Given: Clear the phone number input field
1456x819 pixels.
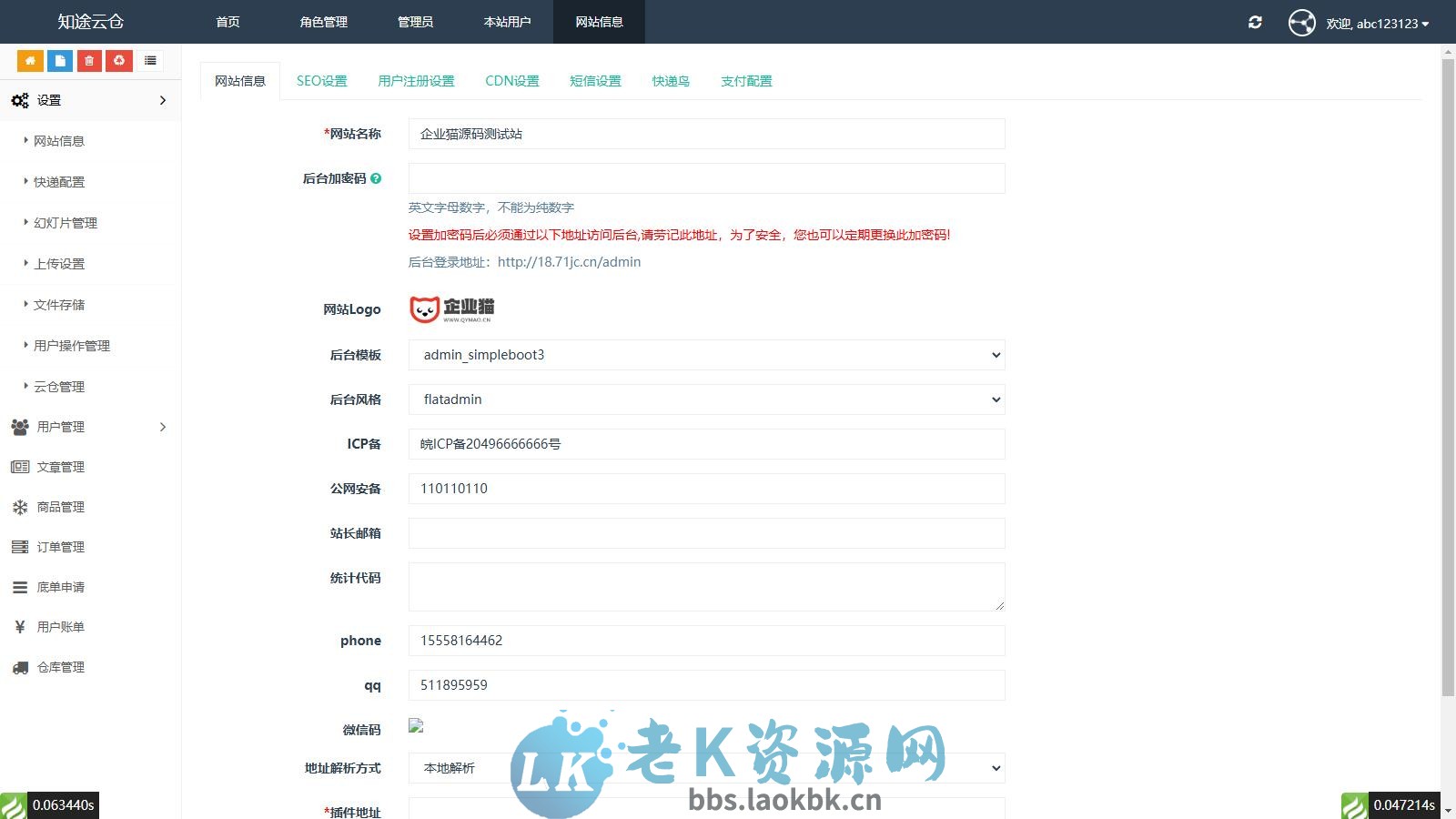Looking at the screenshot, I should point(707,641).
